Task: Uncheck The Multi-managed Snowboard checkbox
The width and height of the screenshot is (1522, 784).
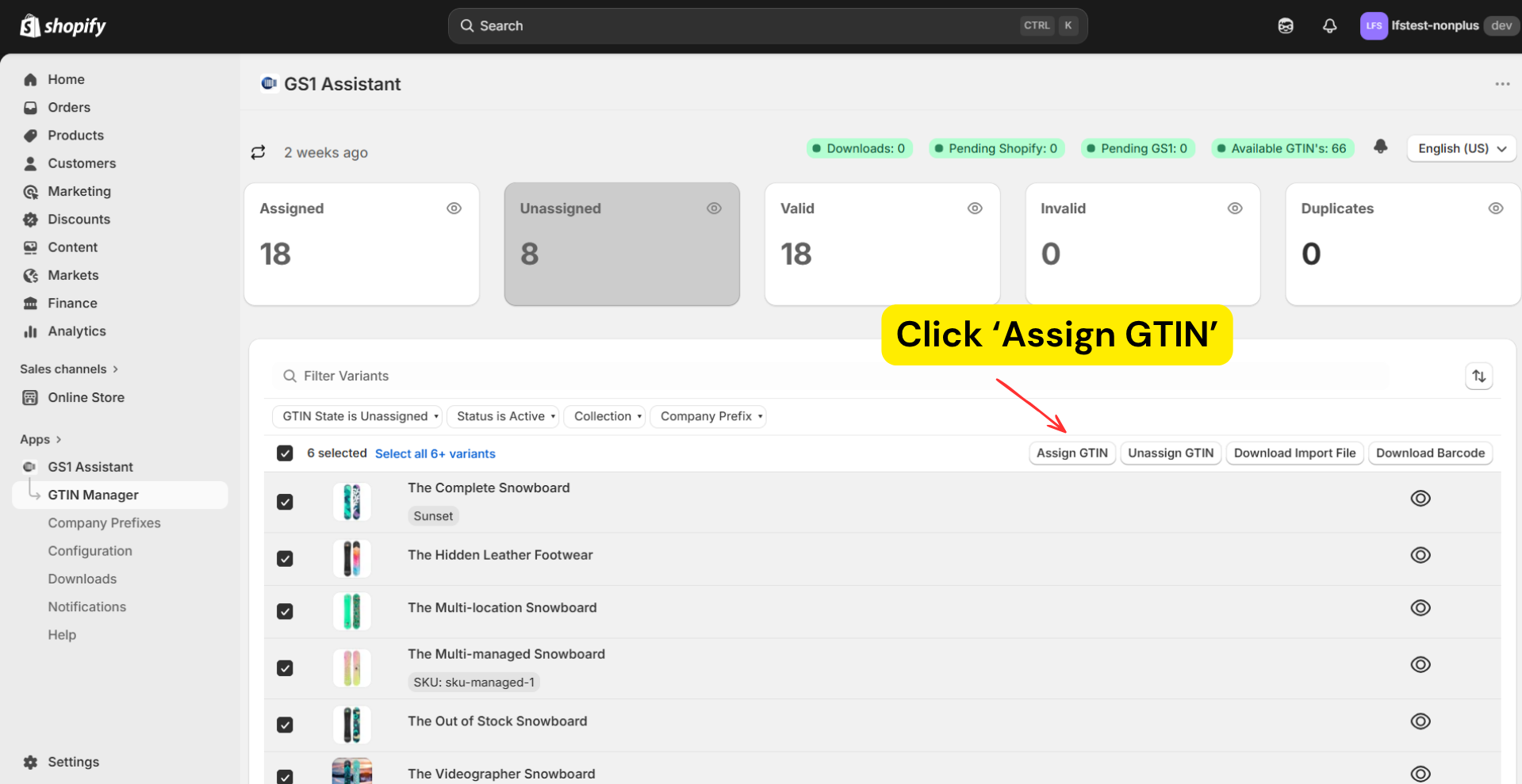Action: pos(285,668)
